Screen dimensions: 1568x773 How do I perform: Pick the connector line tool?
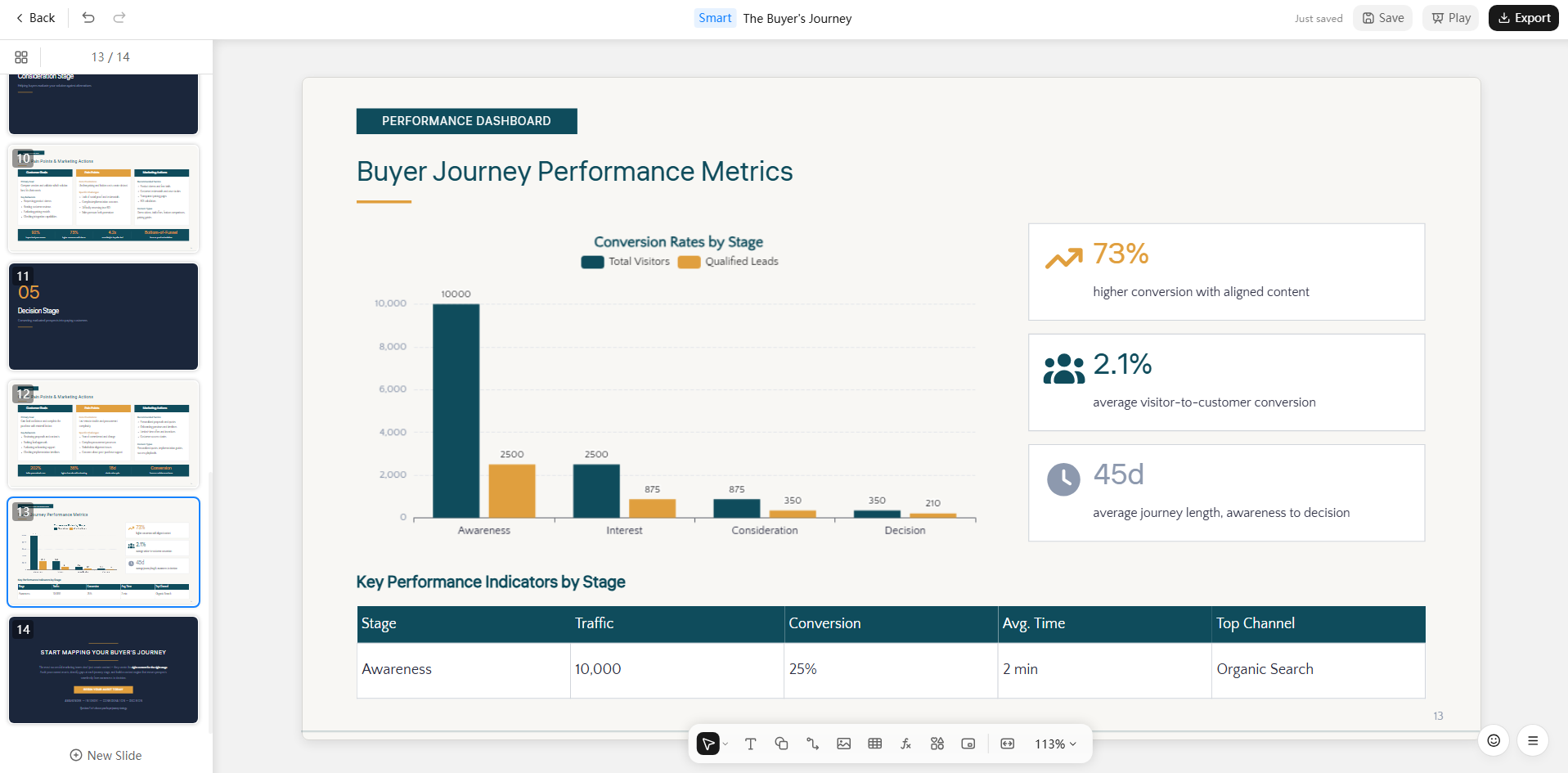pyautogui.click(x=812, y=744)
